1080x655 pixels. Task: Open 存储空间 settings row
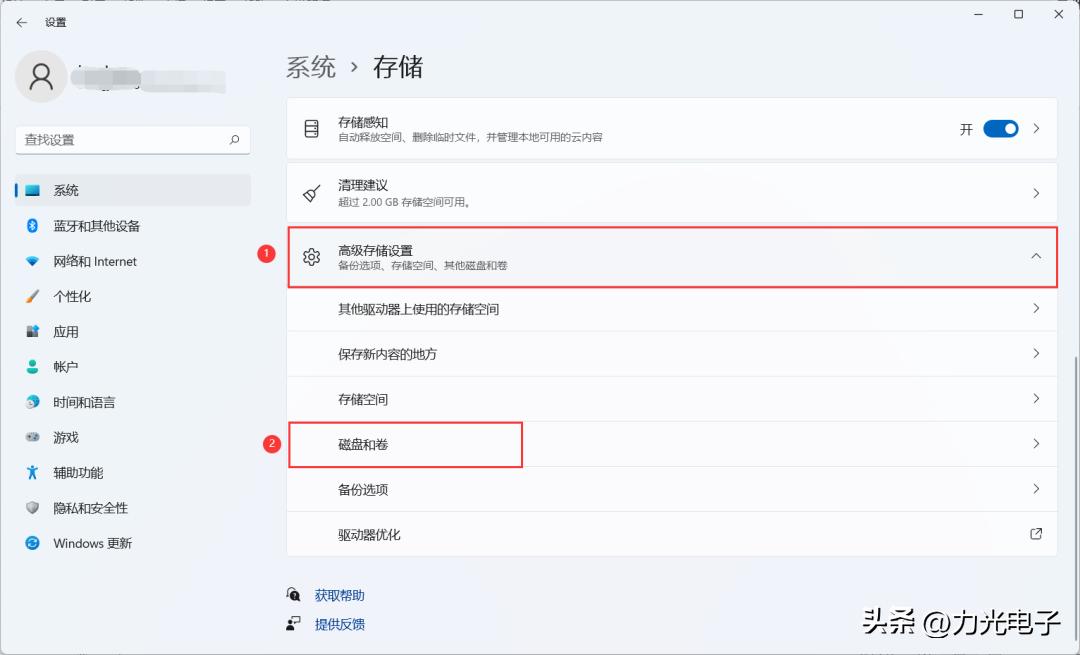point(670,398)
